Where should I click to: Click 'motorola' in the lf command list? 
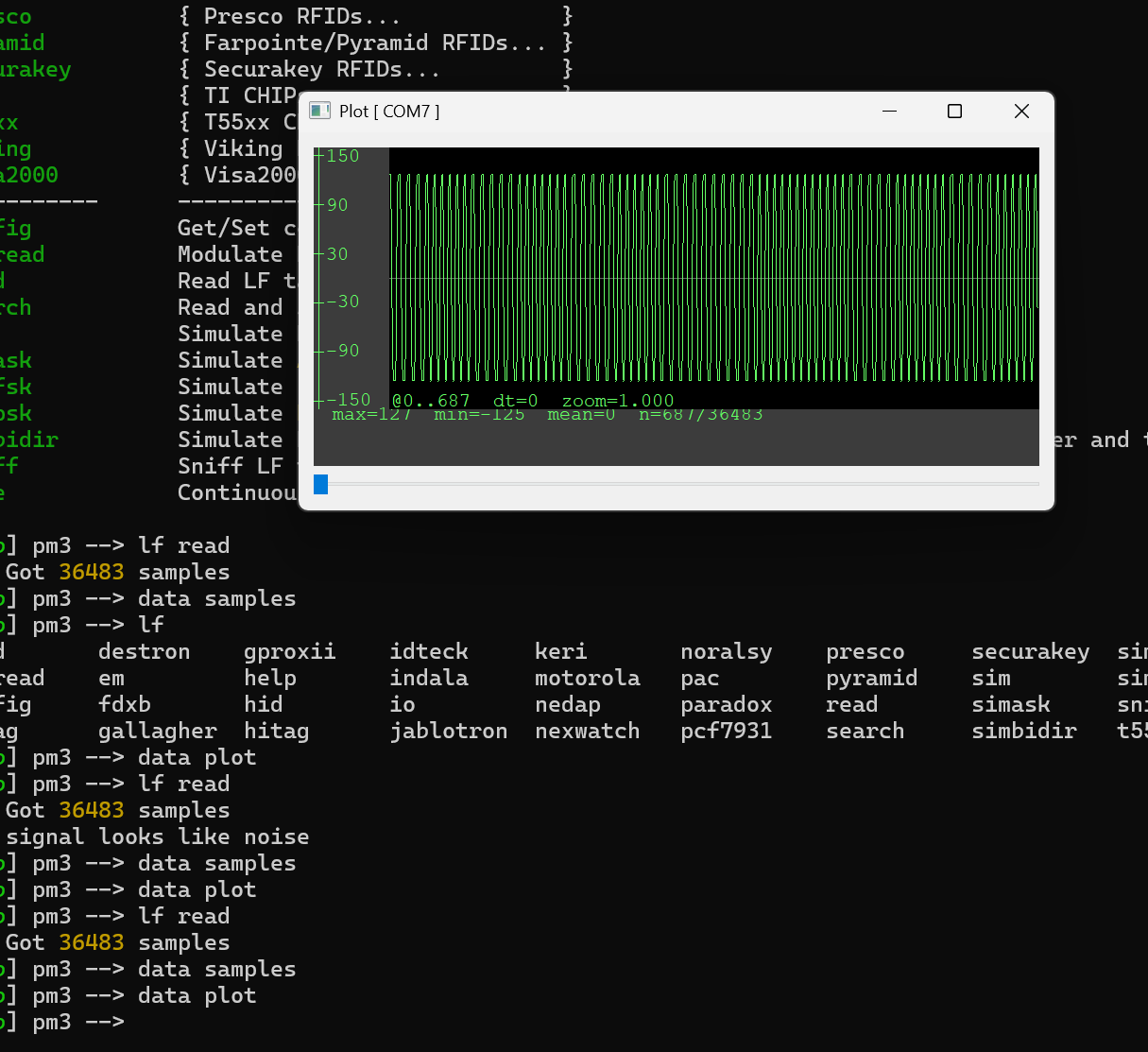[587, 679]
